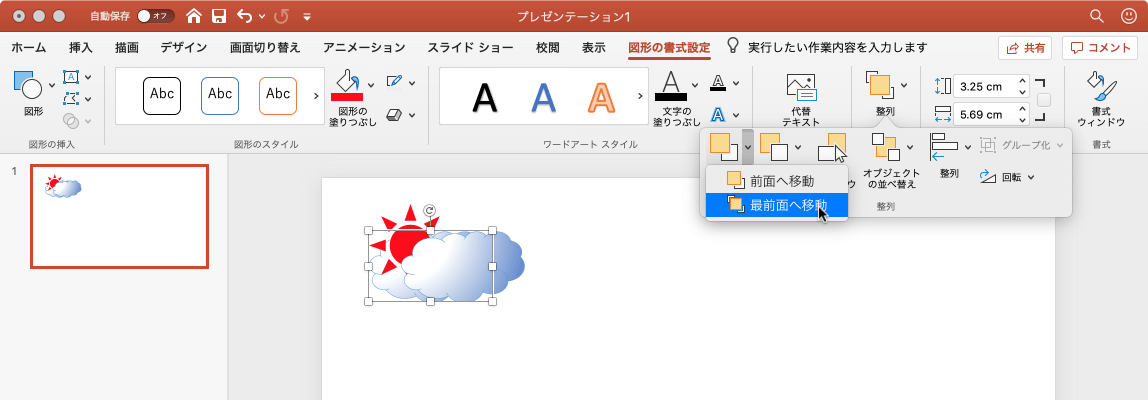
Task: Click the 整列 arrange button in ribbon
Action: point(879,84)
